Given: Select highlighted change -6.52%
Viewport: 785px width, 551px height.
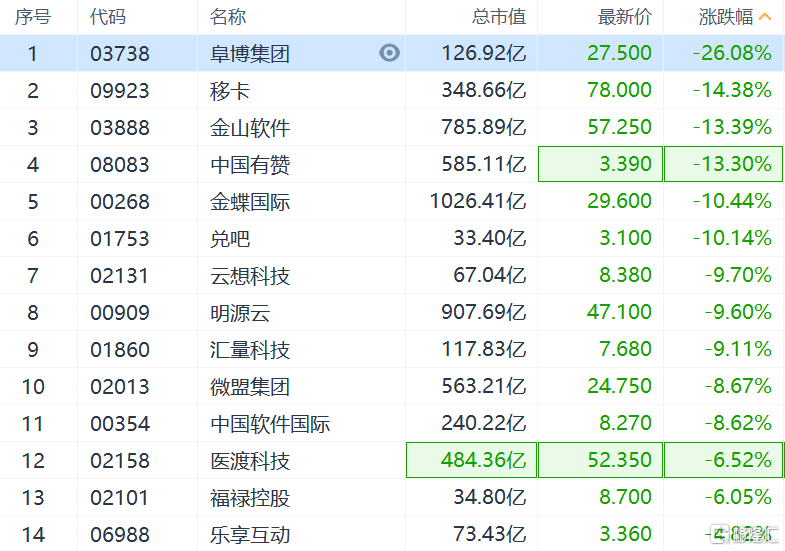Looking at the screenshot, I should pos(723,460).
